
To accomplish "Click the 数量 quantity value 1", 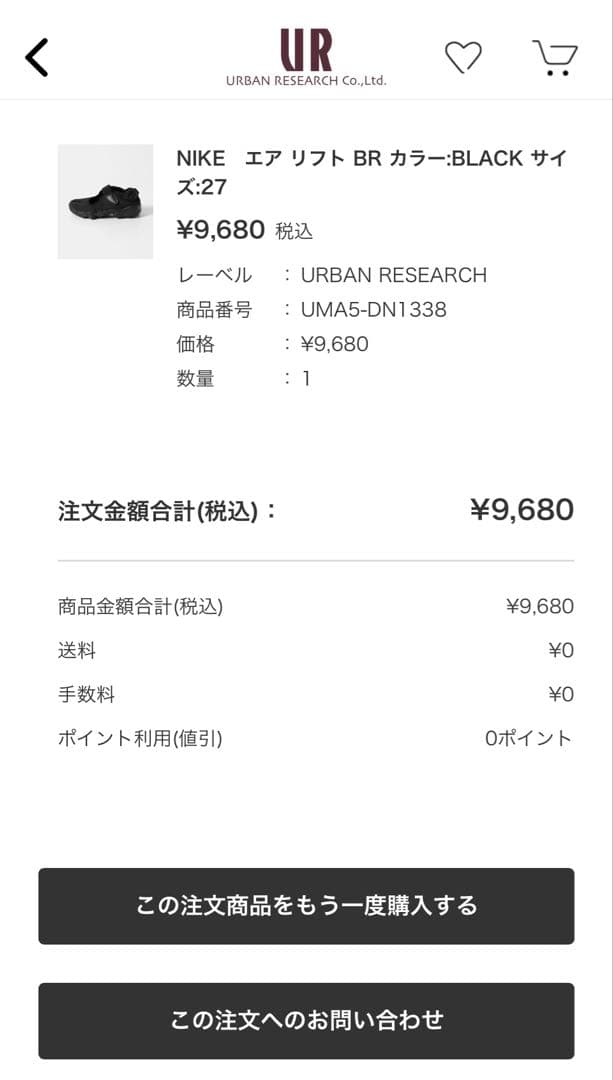I will [x=306, y=379].
